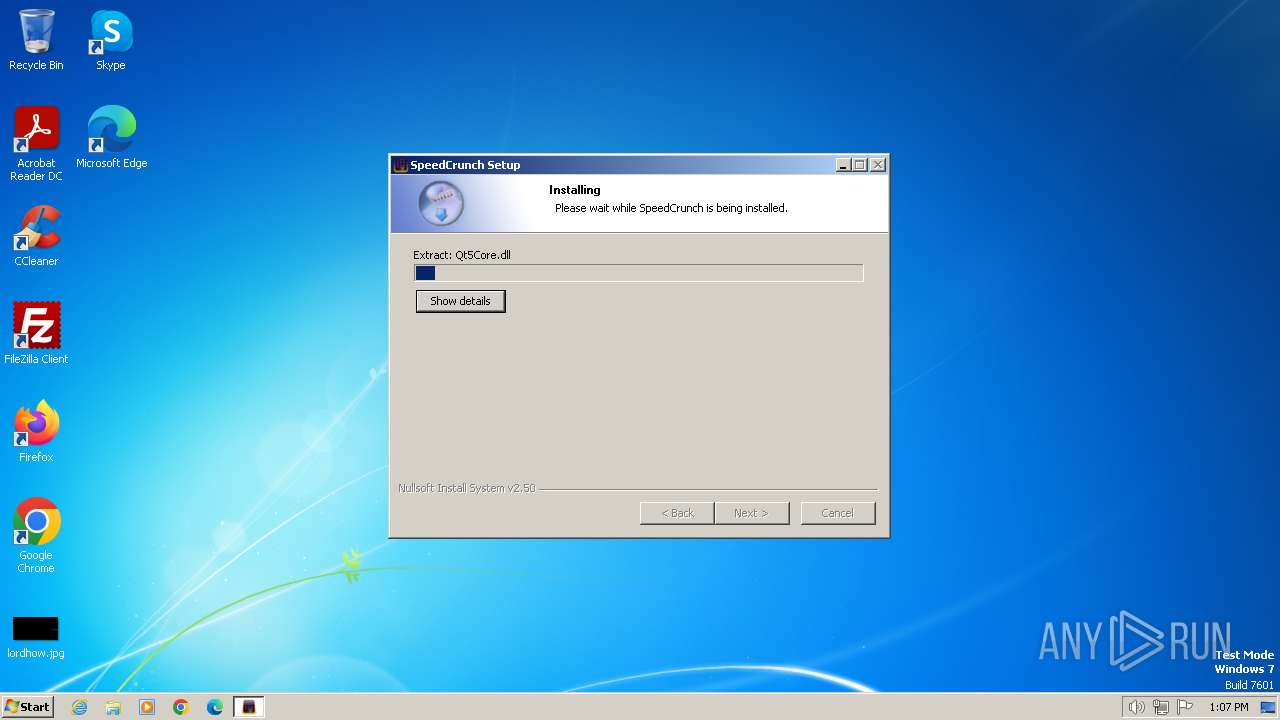Viewport: 1280px width, 720px height.
Task: Close the SpeedCrunch Setup window
Action: click(878, 165)
